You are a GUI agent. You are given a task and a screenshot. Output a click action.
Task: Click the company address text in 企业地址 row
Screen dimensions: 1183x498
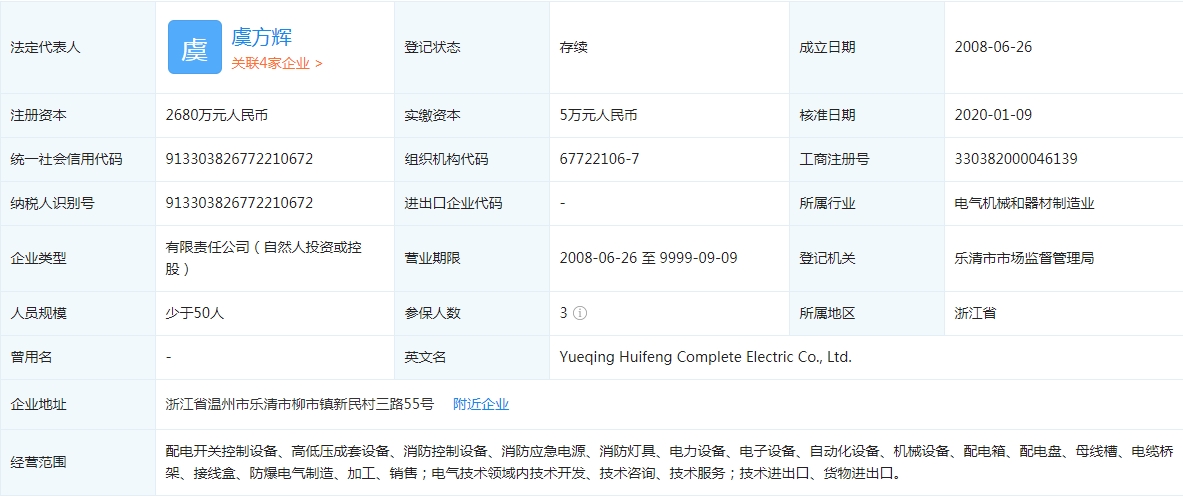(300, 404)
